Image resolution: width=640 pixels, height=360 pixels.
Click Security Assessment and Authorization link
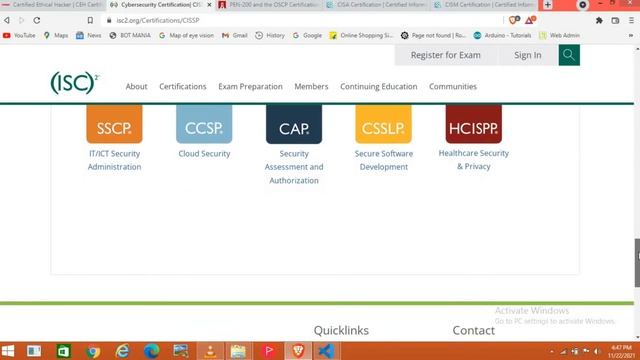294,167
